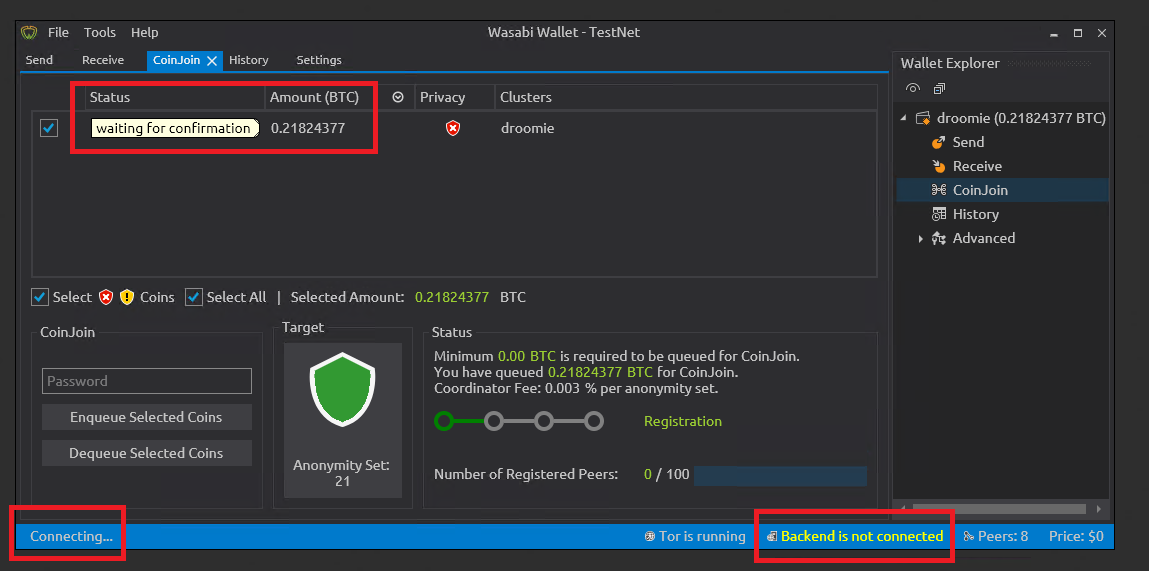Switch to the Send tab

tap(39, 60)
